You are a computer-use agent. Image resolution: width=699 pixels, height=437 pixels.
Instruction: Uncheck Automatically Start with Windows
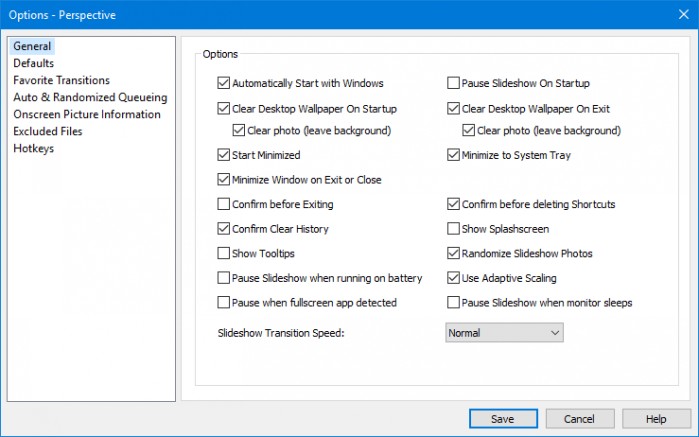pyautogui.click(x=223, y=83)
